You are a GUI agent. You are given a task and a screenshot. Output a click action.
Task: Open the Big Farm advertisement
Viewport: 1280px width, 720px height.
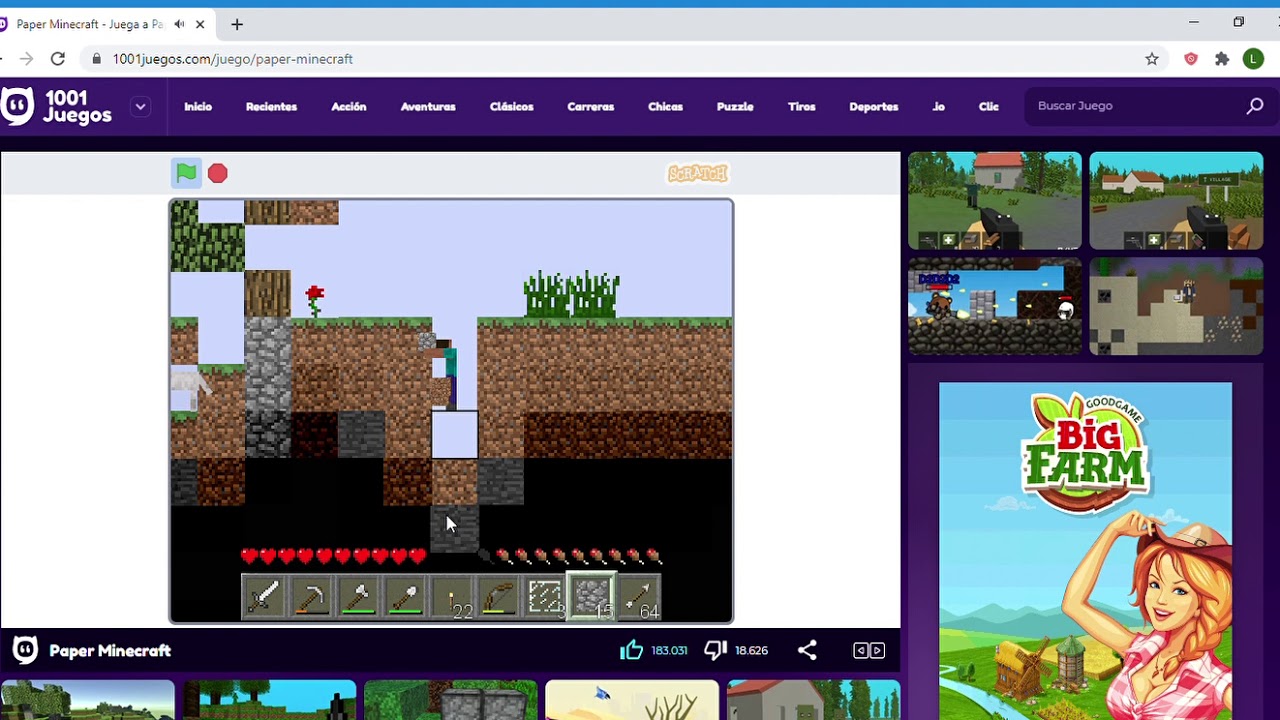[x=1085, y=551]
